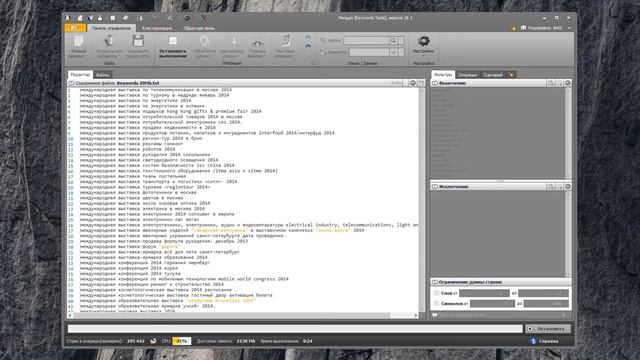Image resolution: width=640 pixels, height=360 pixels.
Task: Focus the Найти search input field
Action: (366, 40)
